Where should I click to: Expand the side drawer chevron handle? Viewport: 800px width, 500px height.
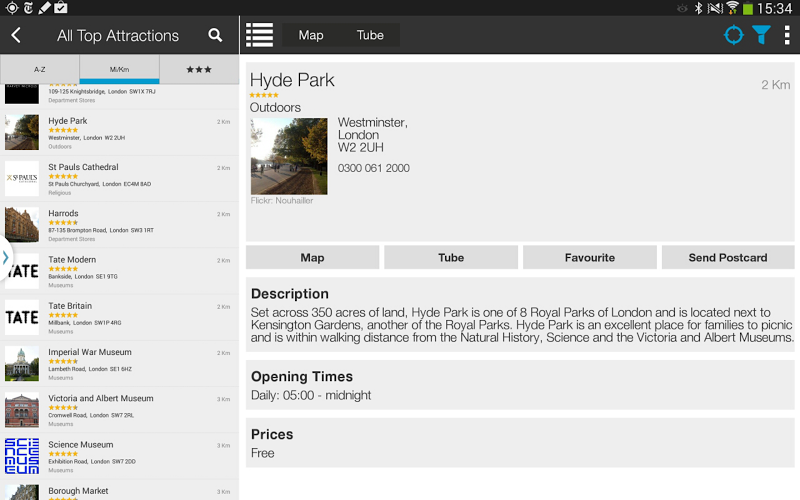tap(6, 257)
